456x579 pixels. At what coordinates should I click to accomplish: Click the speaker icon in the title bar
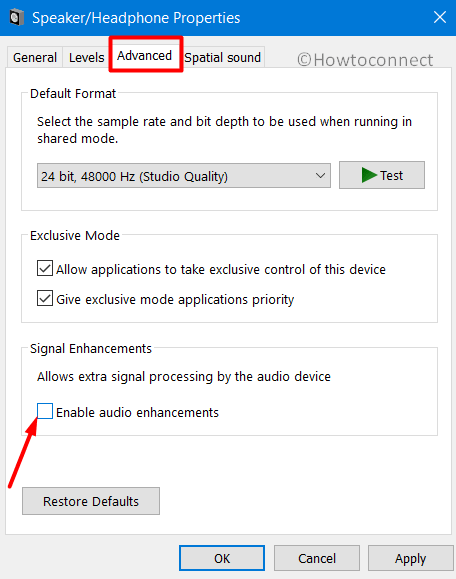[17, 17]
